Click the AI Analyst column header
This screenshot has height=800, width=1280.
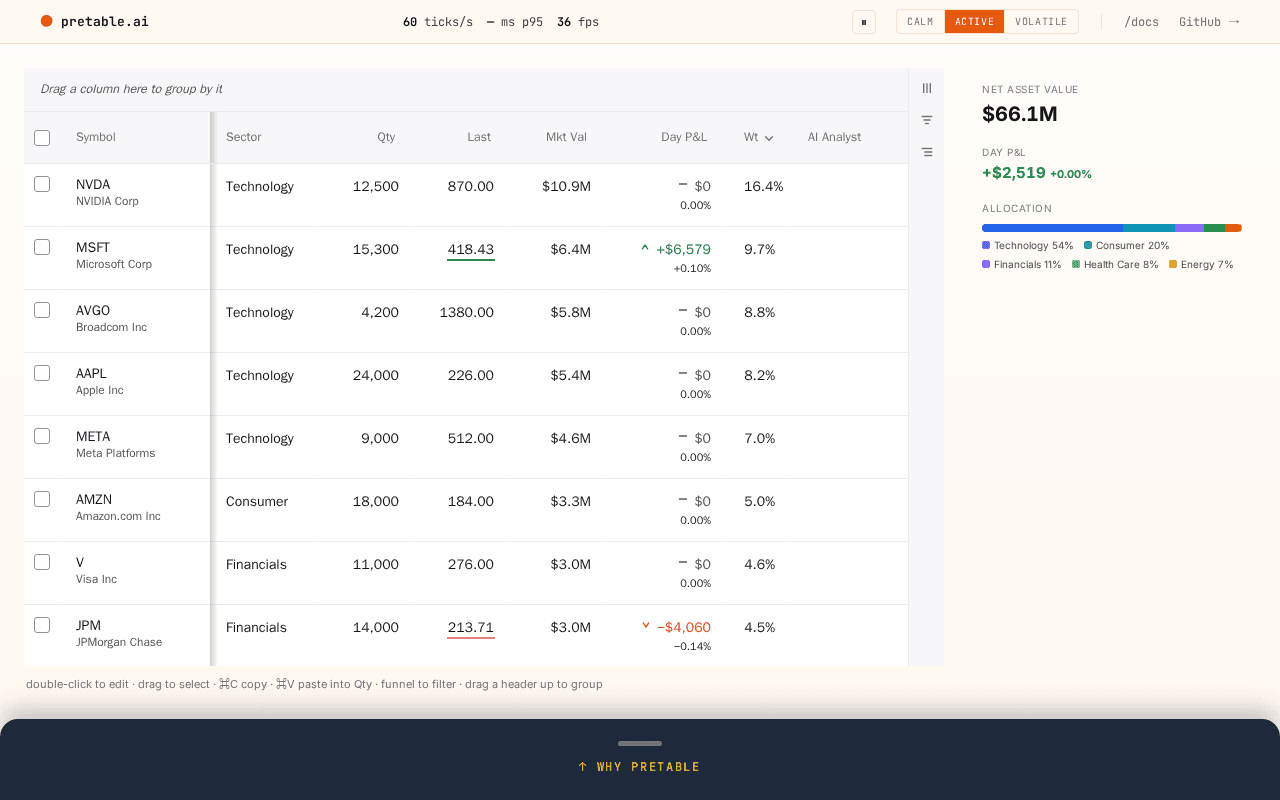pyautogui.click(x=834, y=137)
